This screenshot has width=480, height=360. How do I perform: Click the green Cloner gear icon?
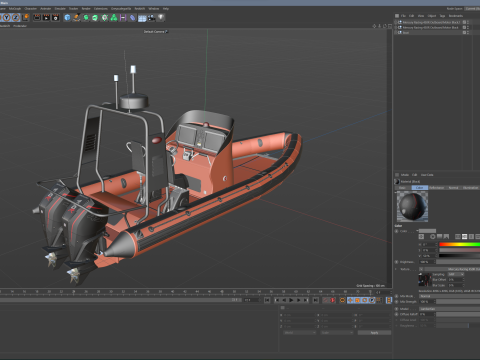105,17
